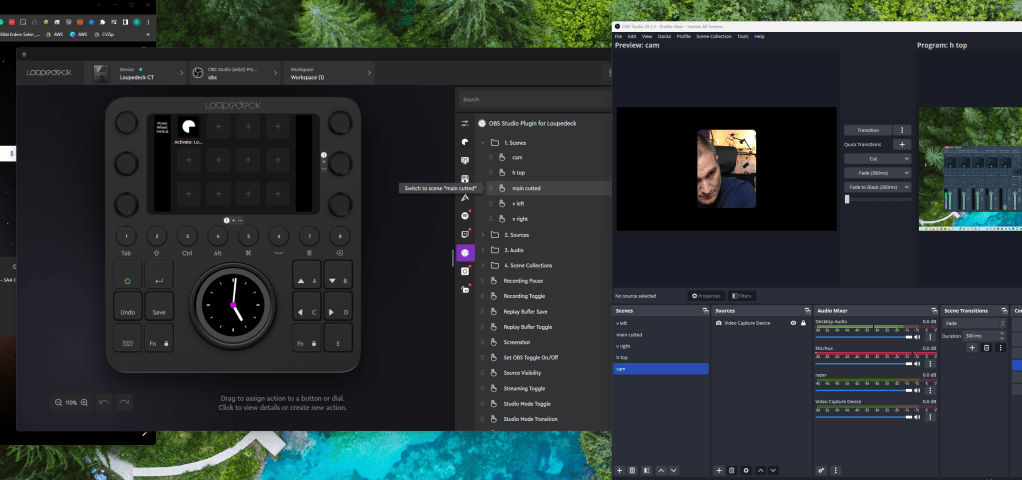
Task: Move source down in Sources dock
Action: 773,470
